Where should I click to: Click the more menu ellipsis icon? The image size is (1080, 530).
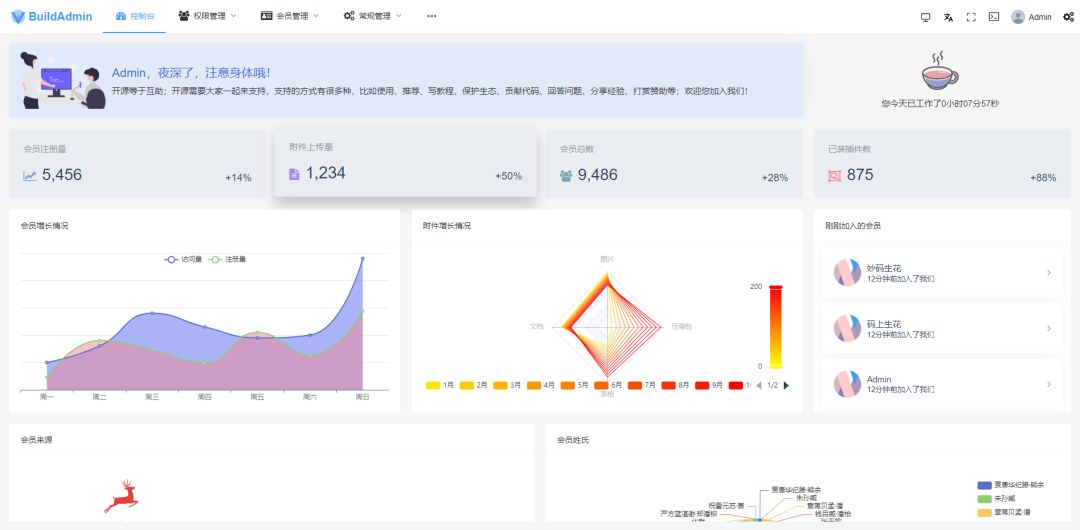pyautogui.click(x=431, y=16)
